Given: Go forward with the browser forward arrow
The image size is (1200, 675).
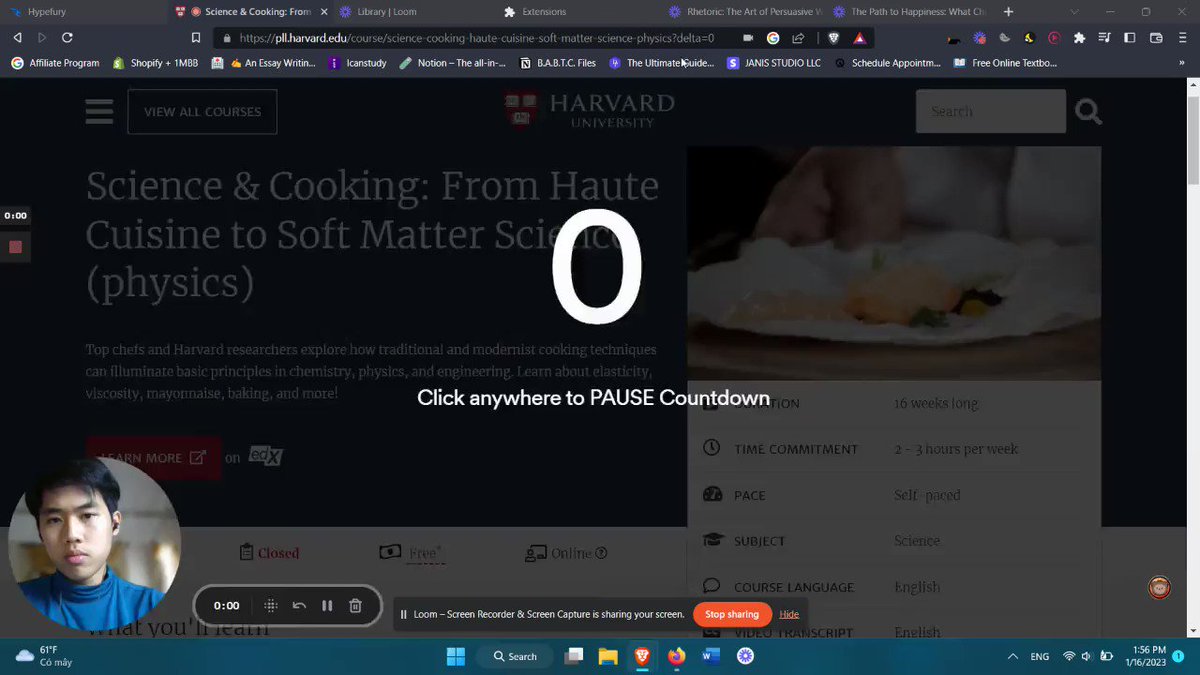Looking at the screenshot, I should click(x=42, y=38).
